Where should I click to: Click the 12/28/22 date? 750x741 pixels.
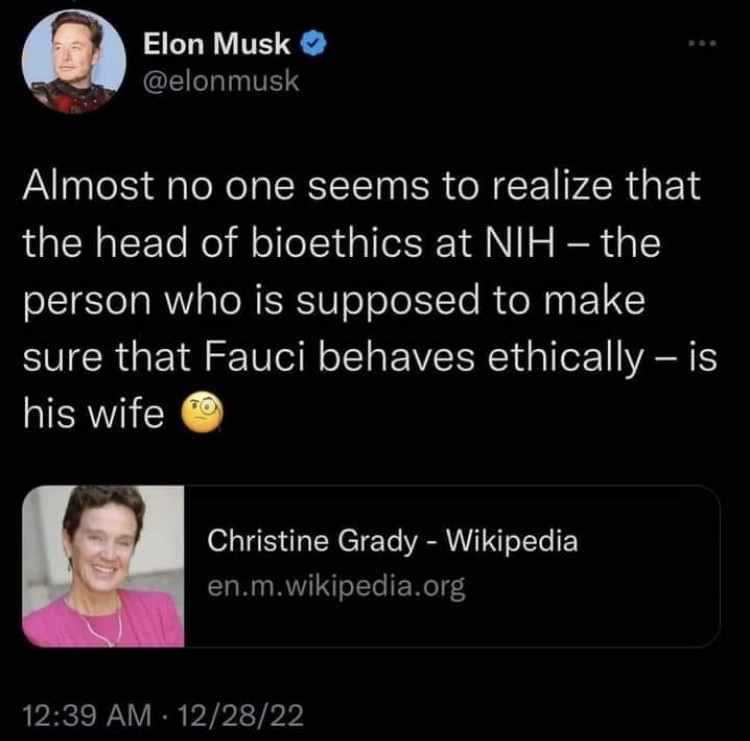point(241,716)
